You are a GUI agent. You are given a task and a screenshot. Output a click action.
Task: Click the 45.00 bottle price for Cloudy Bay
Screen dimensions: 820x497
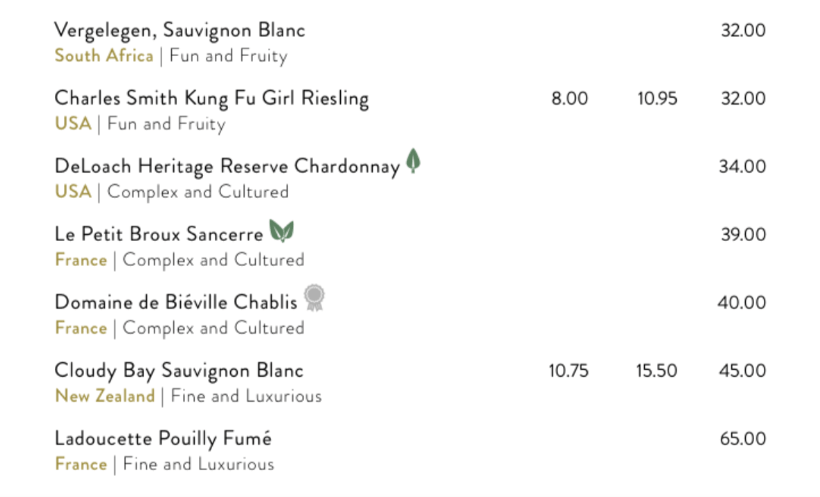pos(742,371)
